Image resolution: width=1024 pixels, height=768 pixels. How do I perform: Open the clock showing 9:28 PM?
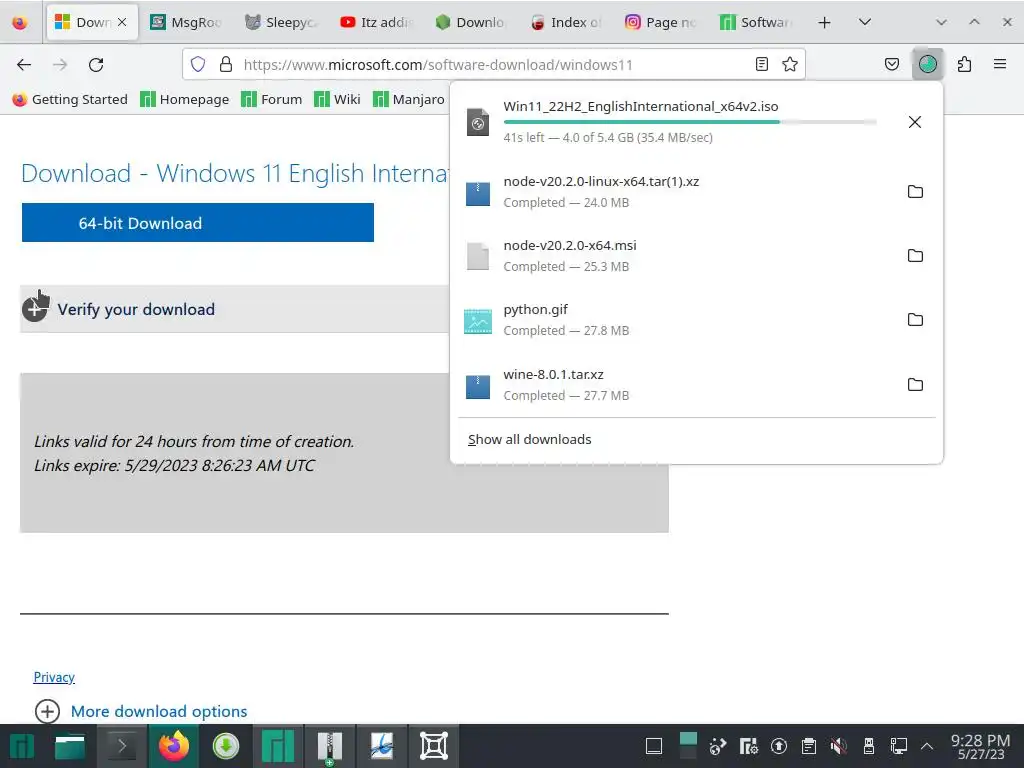[x=981, y=746]
